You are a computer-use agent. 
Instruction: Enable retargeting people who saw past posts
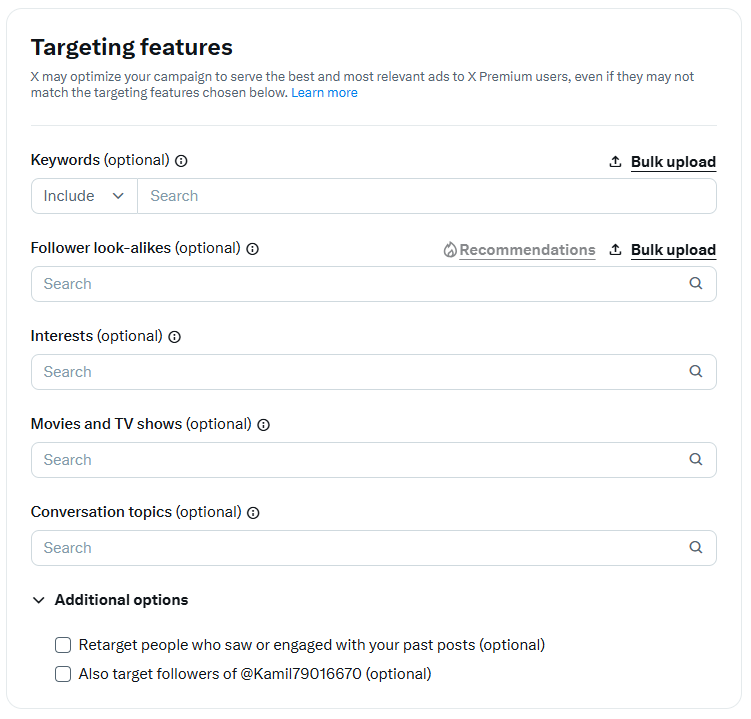63,645
